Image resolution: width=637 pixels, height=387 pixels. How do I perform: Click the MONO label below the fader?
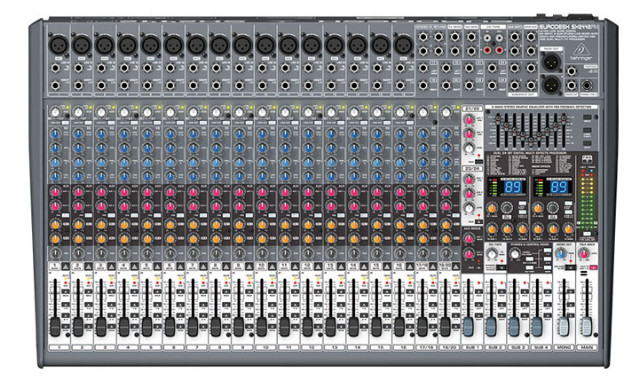(x=564, y=348)
